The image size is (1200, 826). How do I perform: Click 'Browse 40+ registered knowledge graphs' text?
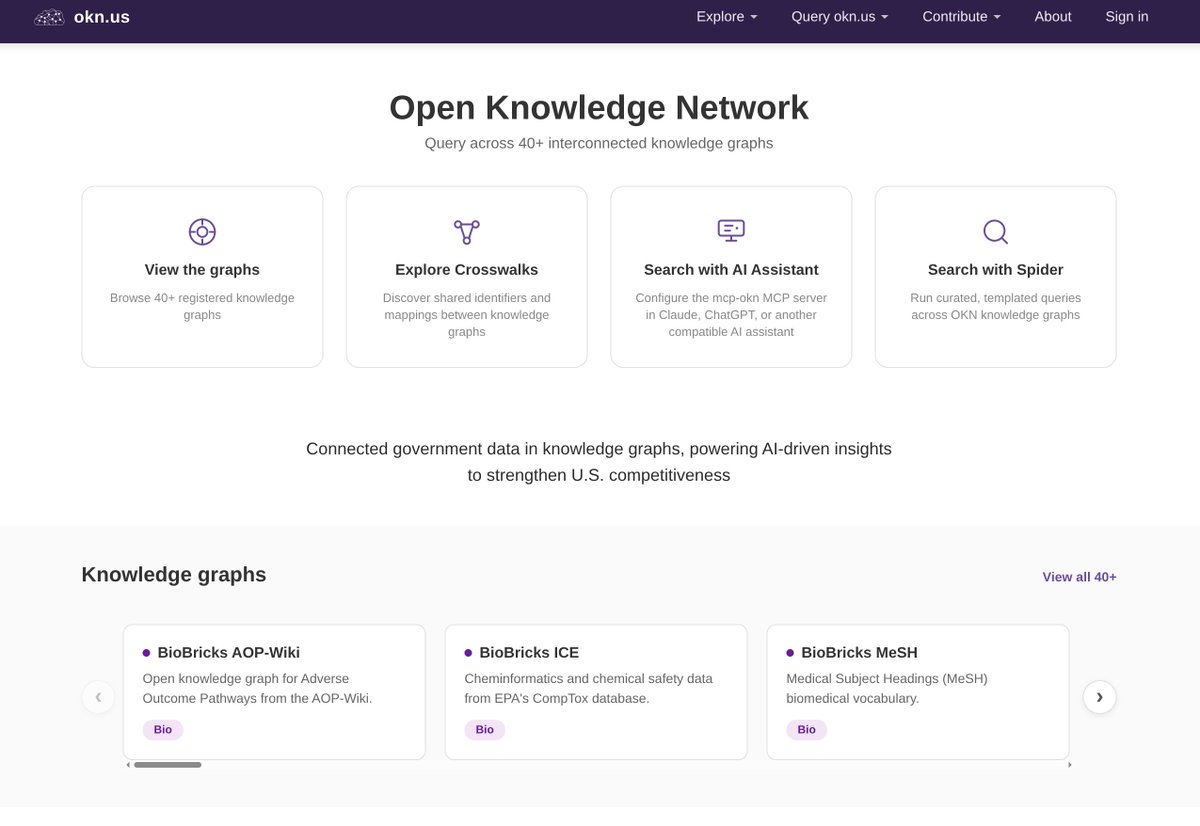click(x=202, y=306)
